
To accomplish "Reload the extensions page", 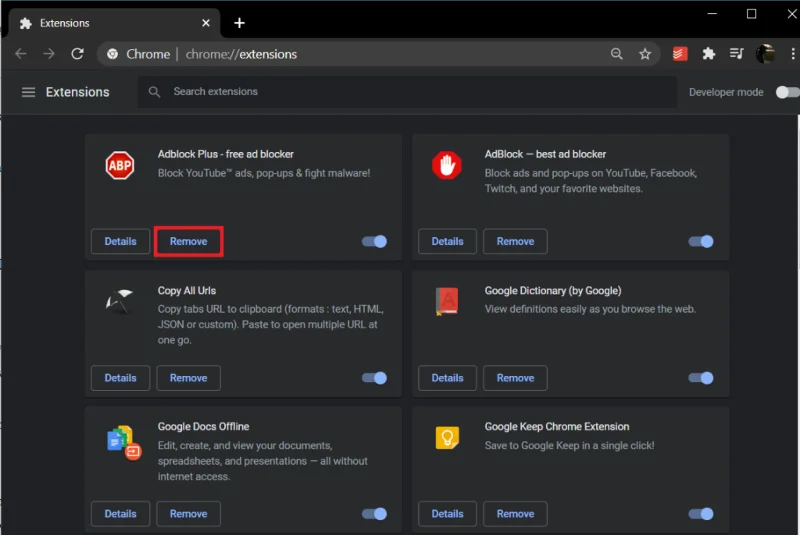I will coord(78,54).
